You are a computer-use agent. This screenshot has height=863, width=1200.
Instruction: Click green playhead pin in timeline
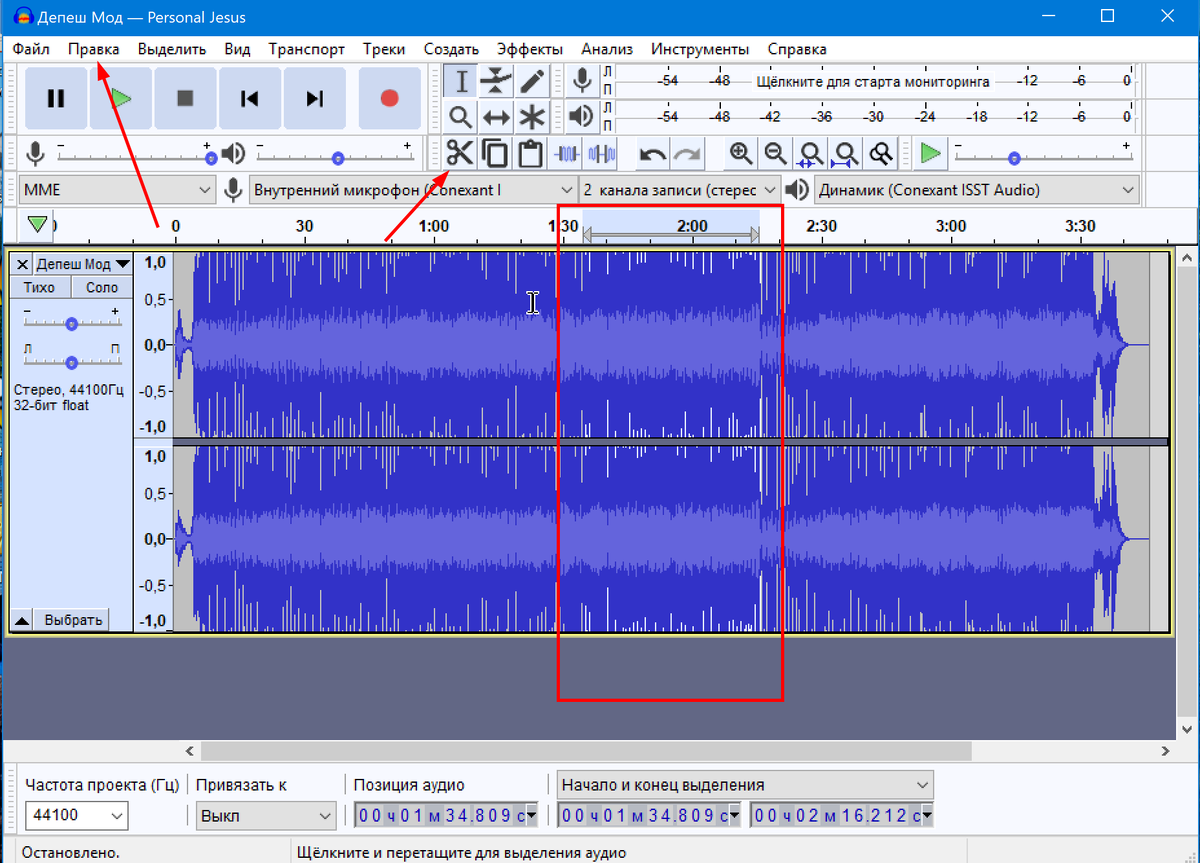click(x=37, y=224)
